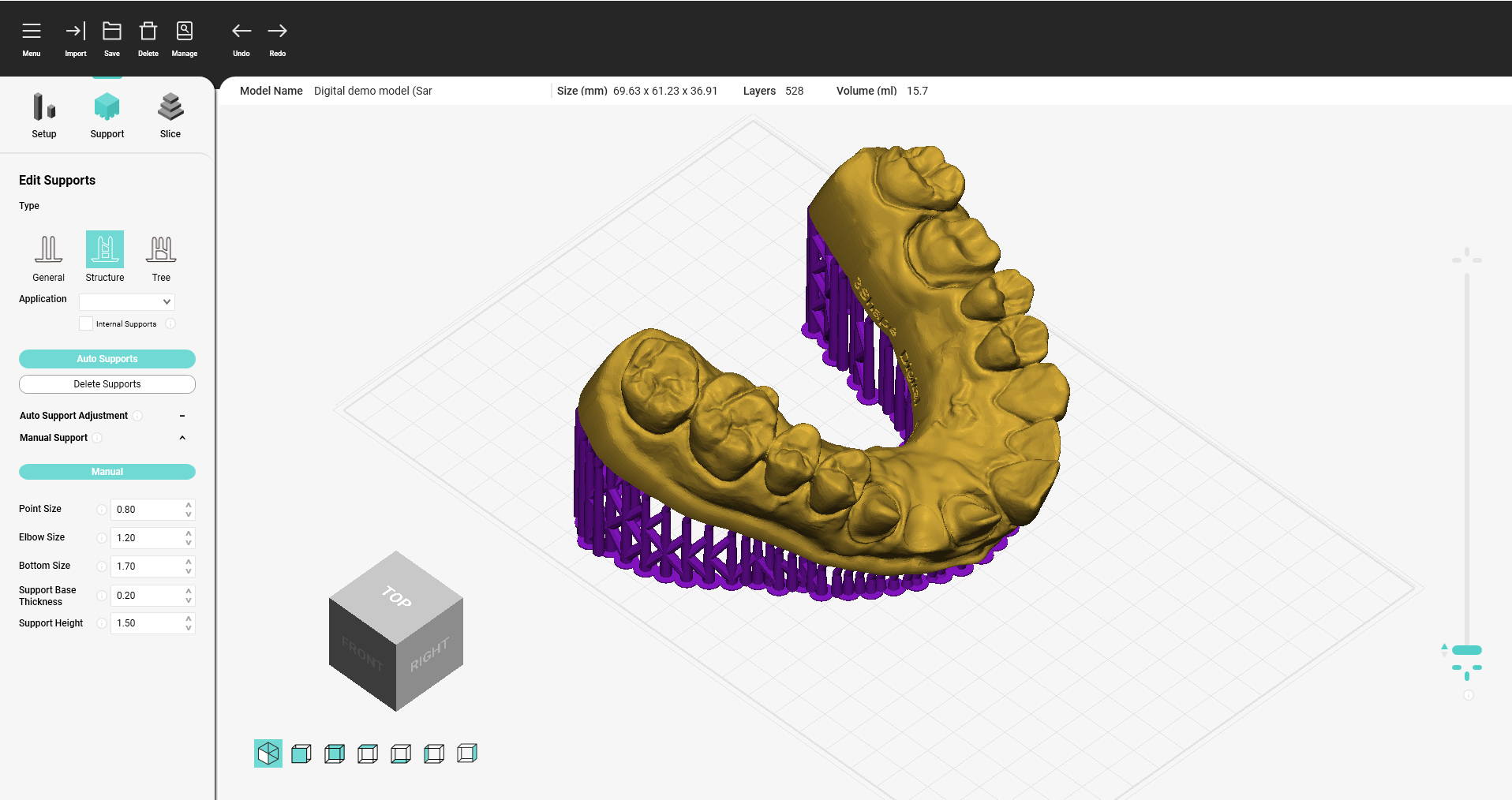
Task: Increase Bottom Size with up arrow
Action: tap(189, 562)
